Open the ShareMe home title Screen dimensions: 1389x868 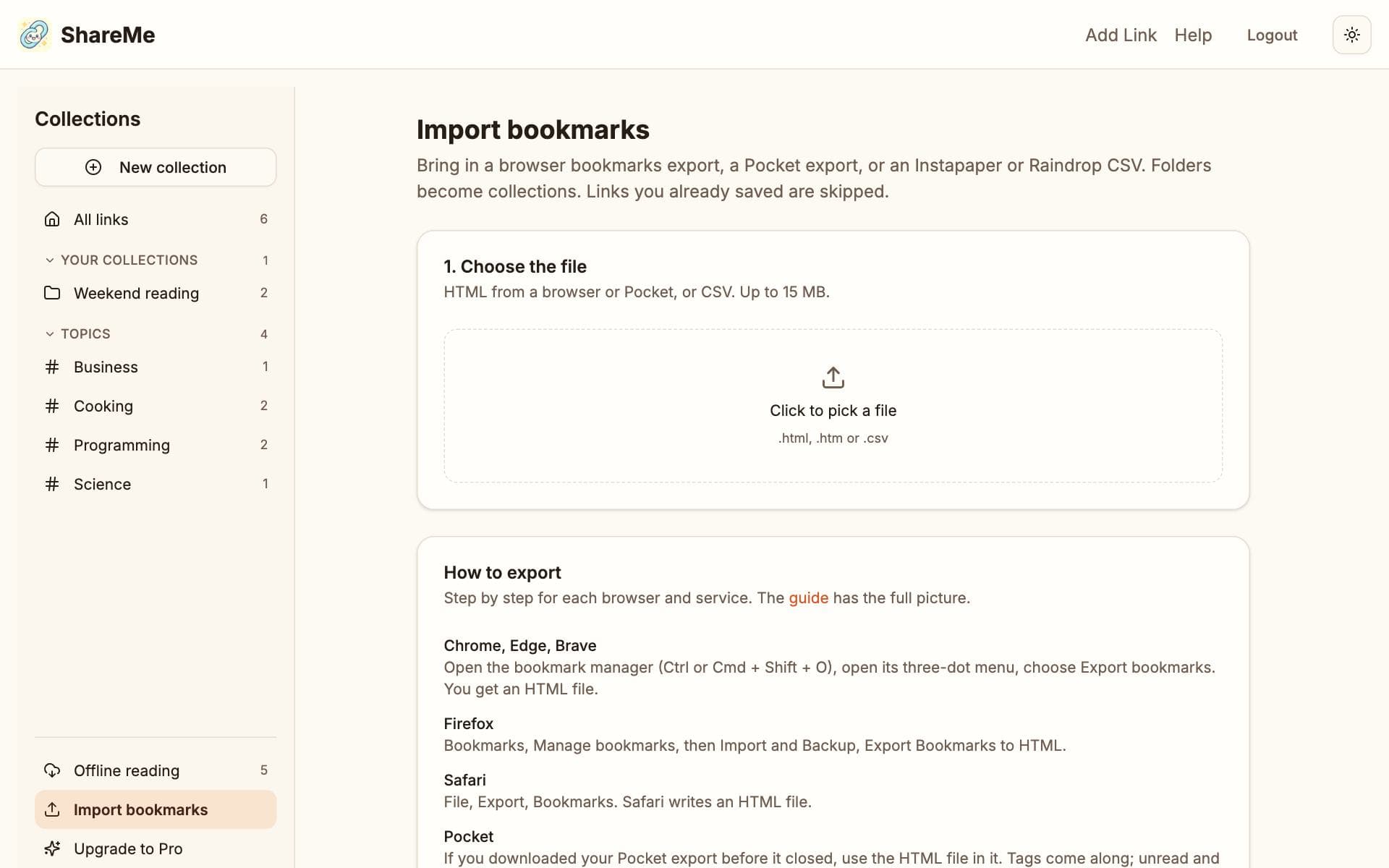point(108,35)
